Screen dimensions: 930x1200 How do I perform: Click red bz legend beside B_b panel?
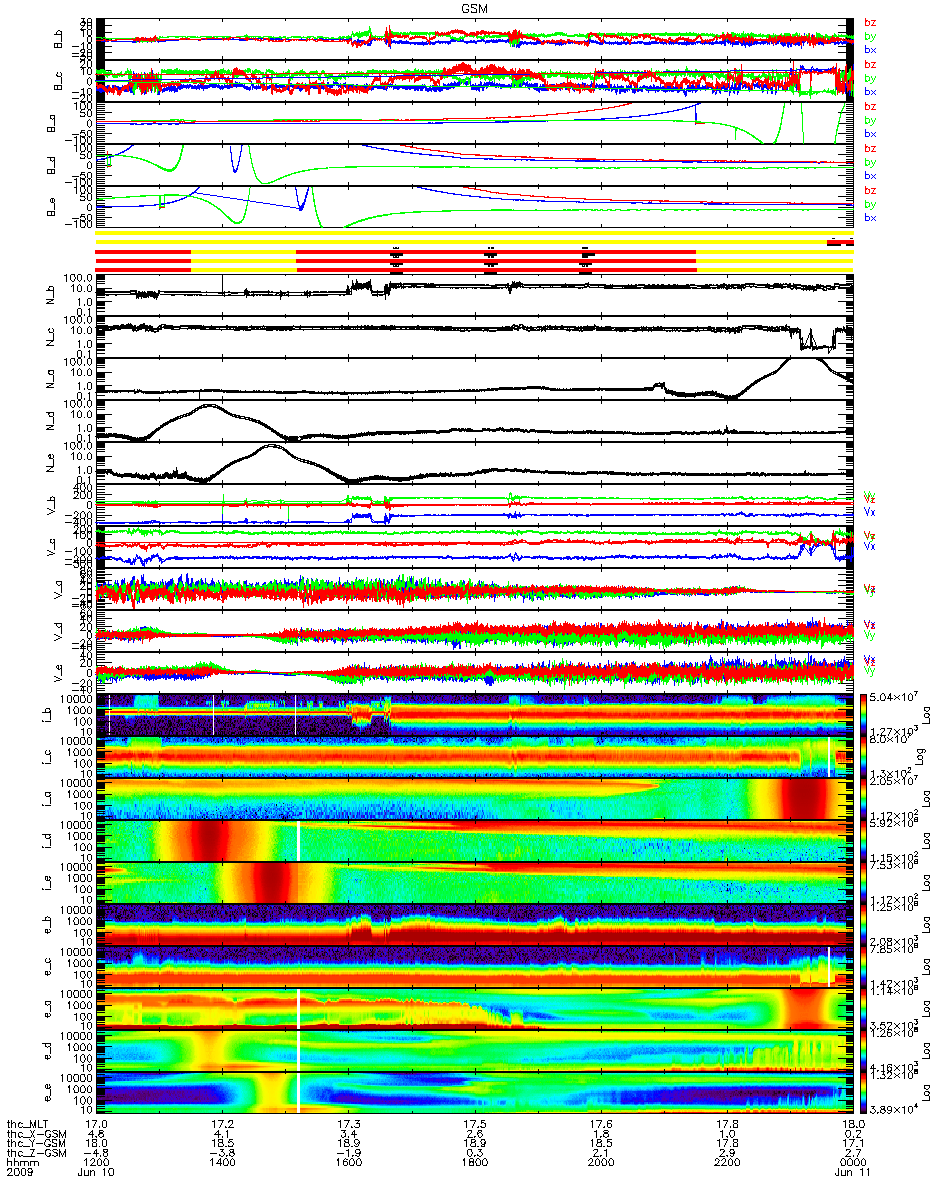click(x=870, y=23)
